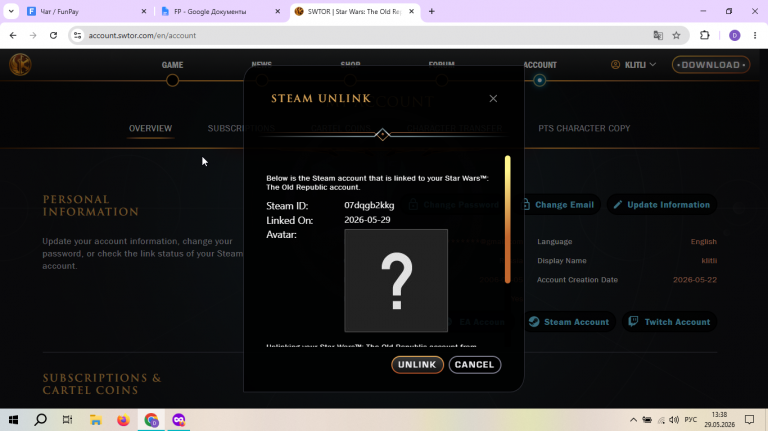Open Firefox from the taskbar
This screenshot has width=768, height=431.
123,420
